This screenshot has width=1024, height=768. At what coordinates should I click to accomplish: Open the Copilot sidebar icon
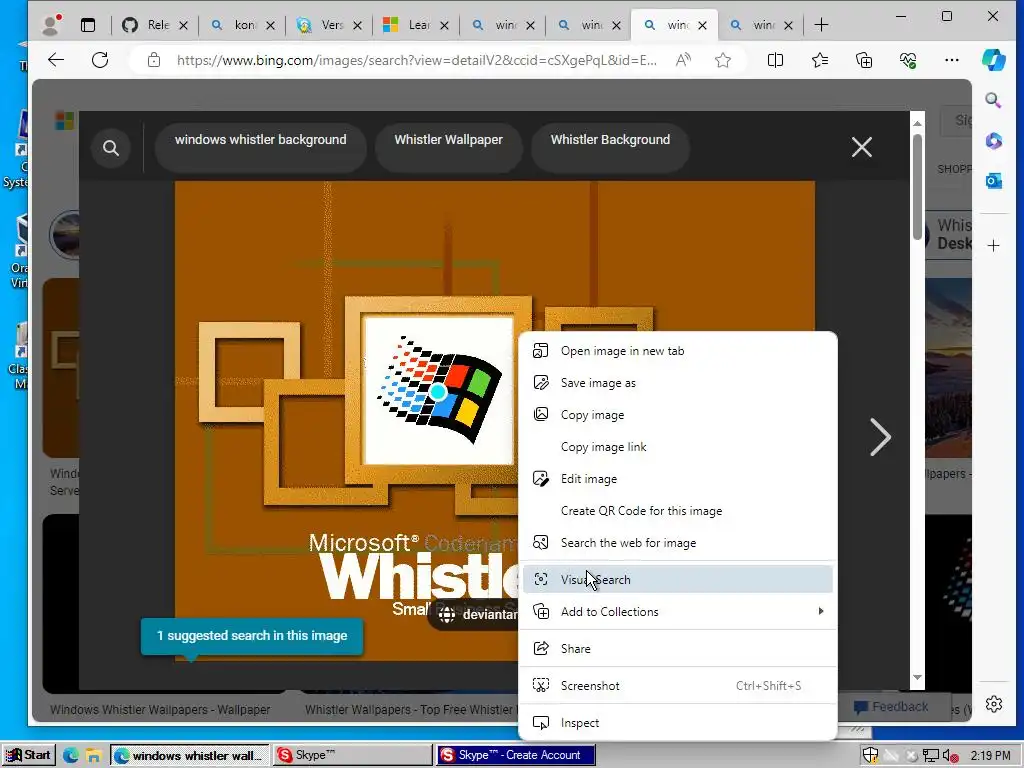[993, 60]
